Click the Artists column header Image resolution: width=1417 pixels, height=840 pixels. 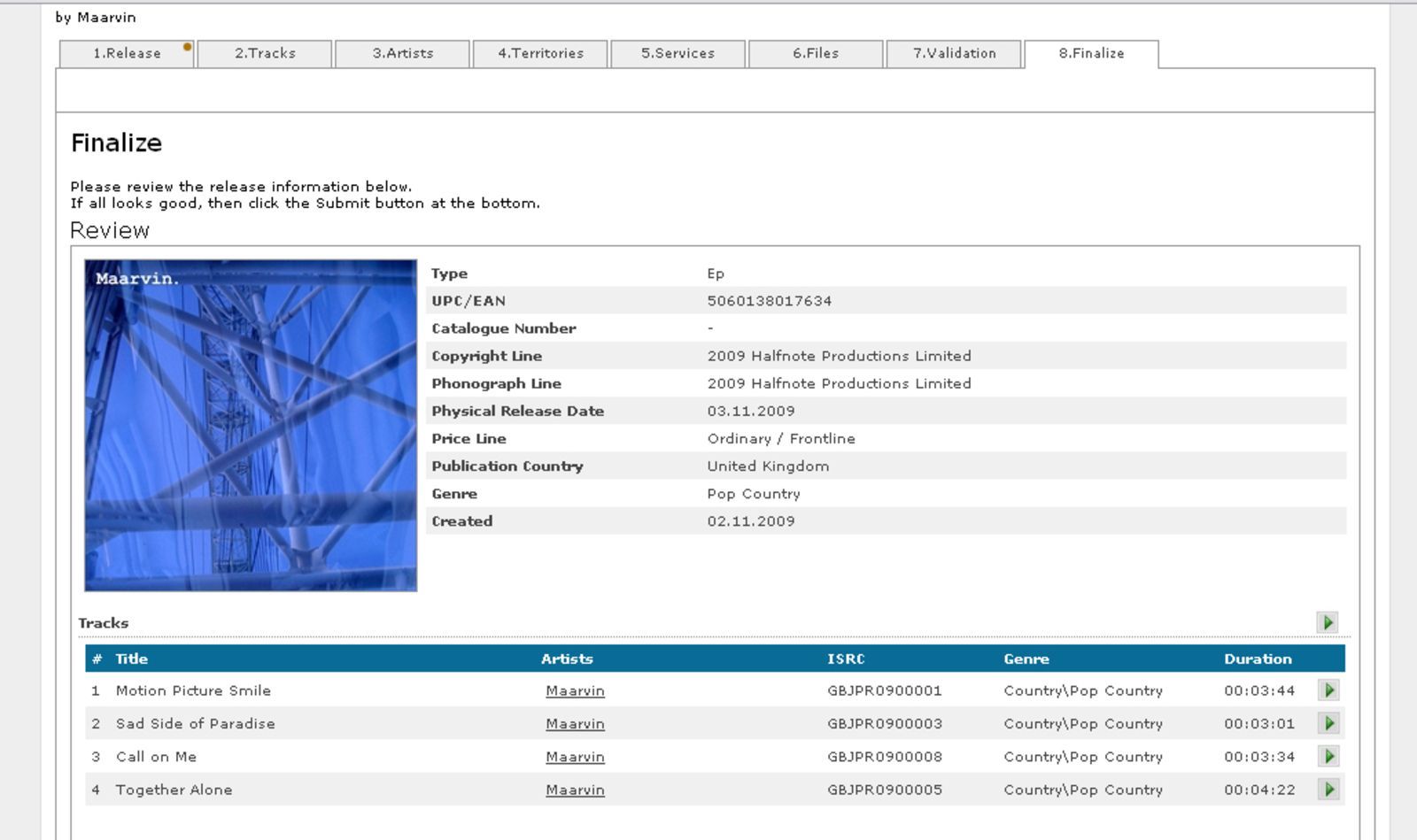567,659
